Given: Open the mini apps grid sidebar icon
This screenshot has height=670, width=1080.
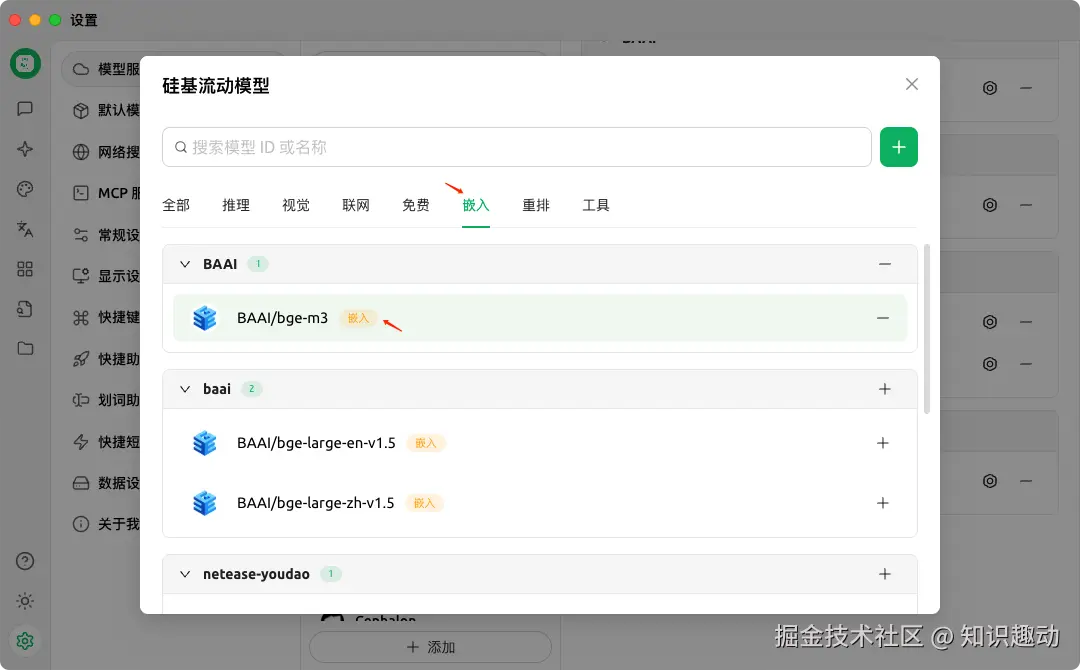Looking at the screenshot, I should [25, 269].
